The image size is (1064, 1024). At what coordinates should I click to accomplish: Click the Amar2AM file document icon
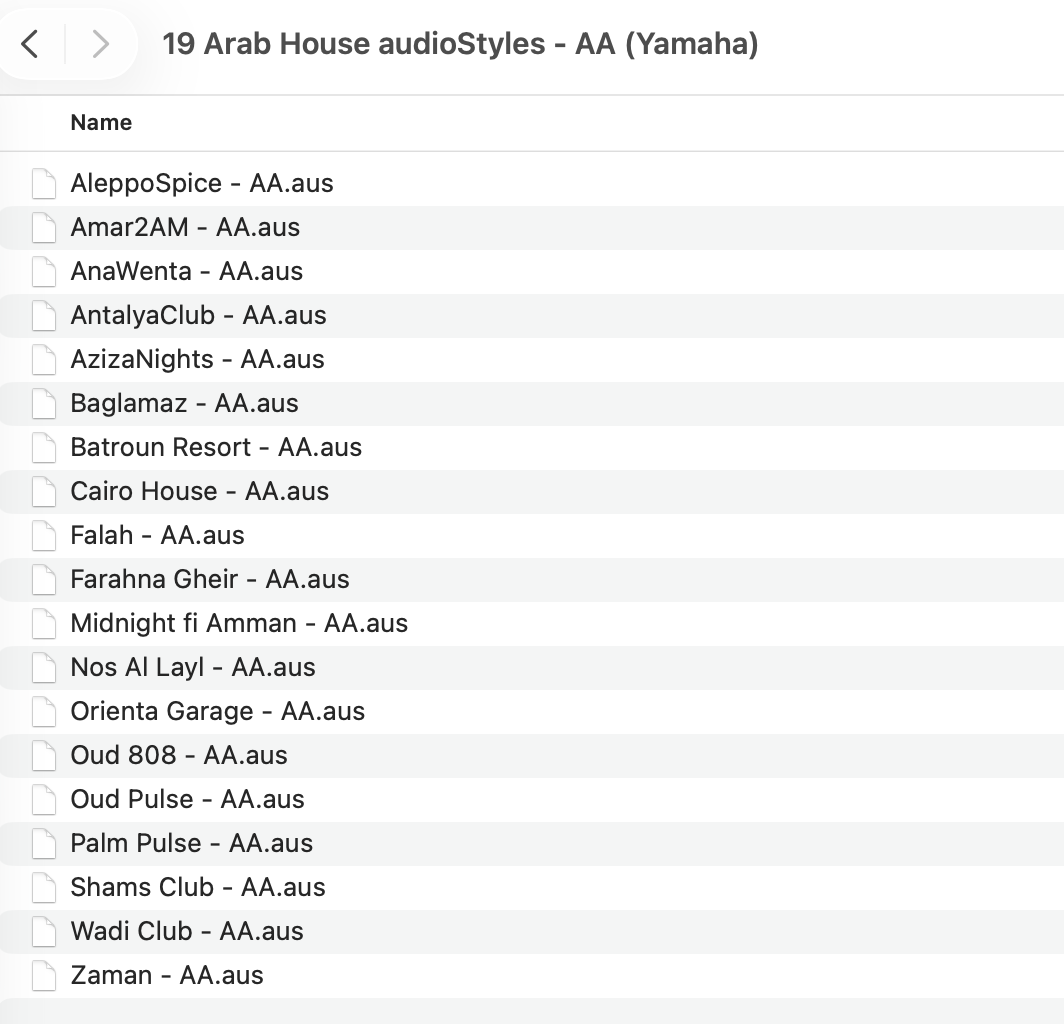pos(43,228)
